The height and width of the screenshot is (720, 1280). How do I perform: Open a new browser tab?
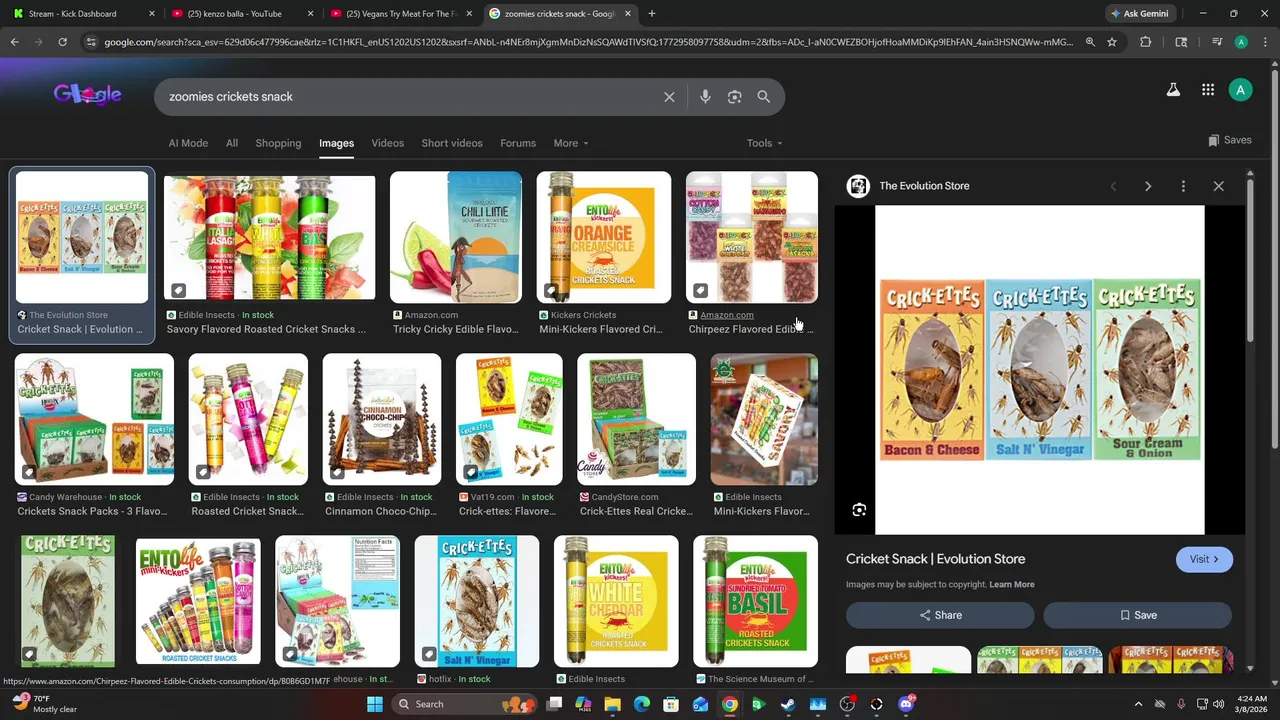coord(652,14)
